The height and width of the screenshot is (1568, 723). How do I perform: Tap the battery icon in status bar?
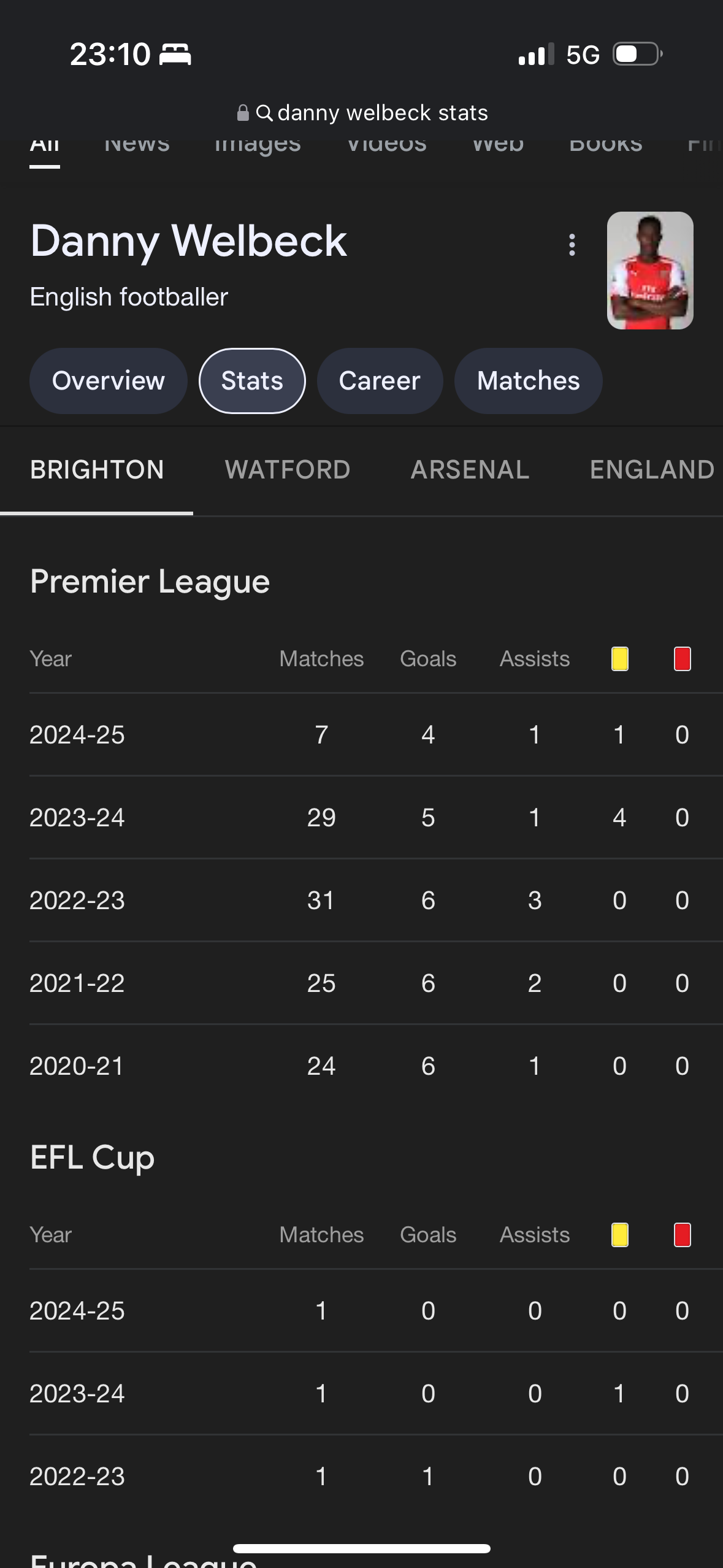[x=638, y=54]
